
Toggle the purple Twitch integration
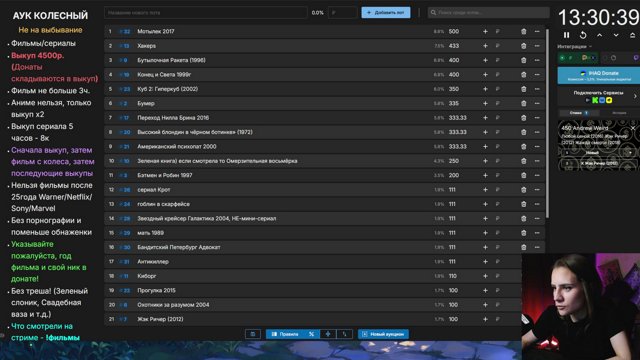[x=636, y=58]
